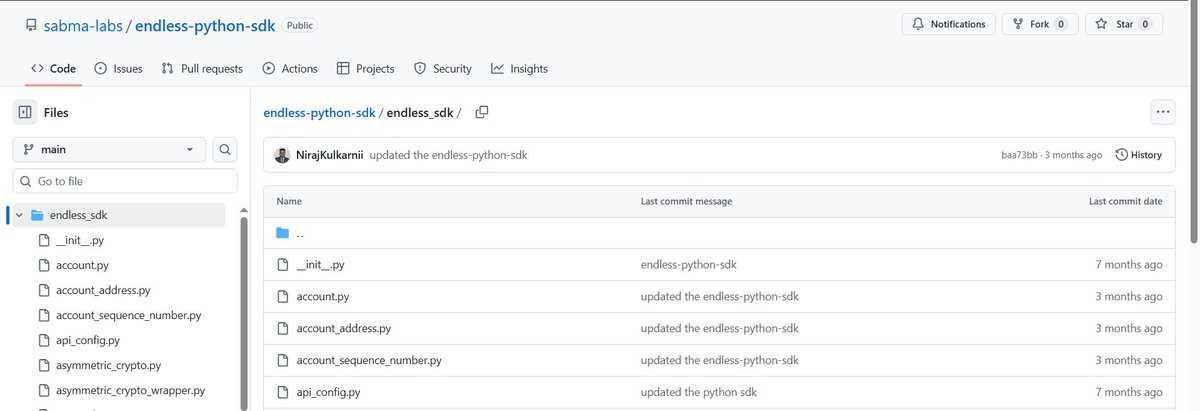Open the Issues tab
1200x411 pixels.
(118, 69)
